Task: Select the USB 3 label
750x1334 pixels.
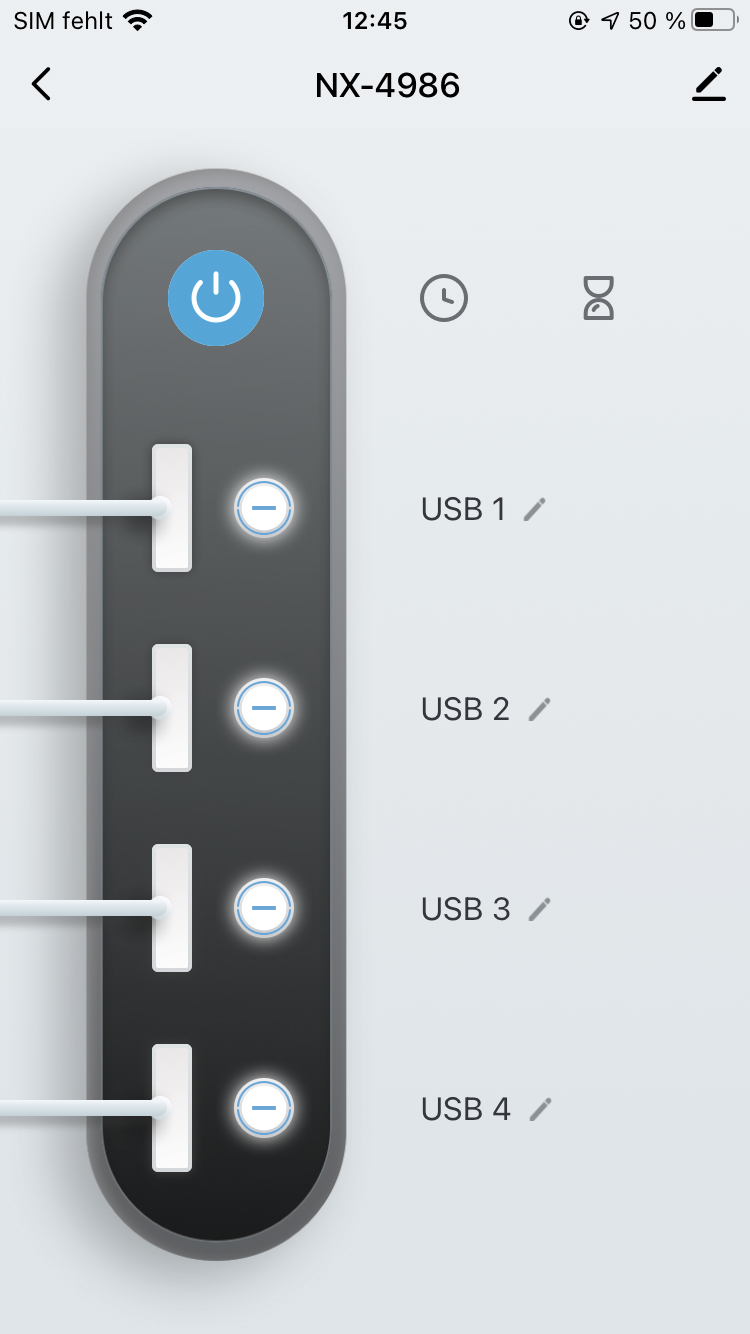Action: tap(466, 909)
